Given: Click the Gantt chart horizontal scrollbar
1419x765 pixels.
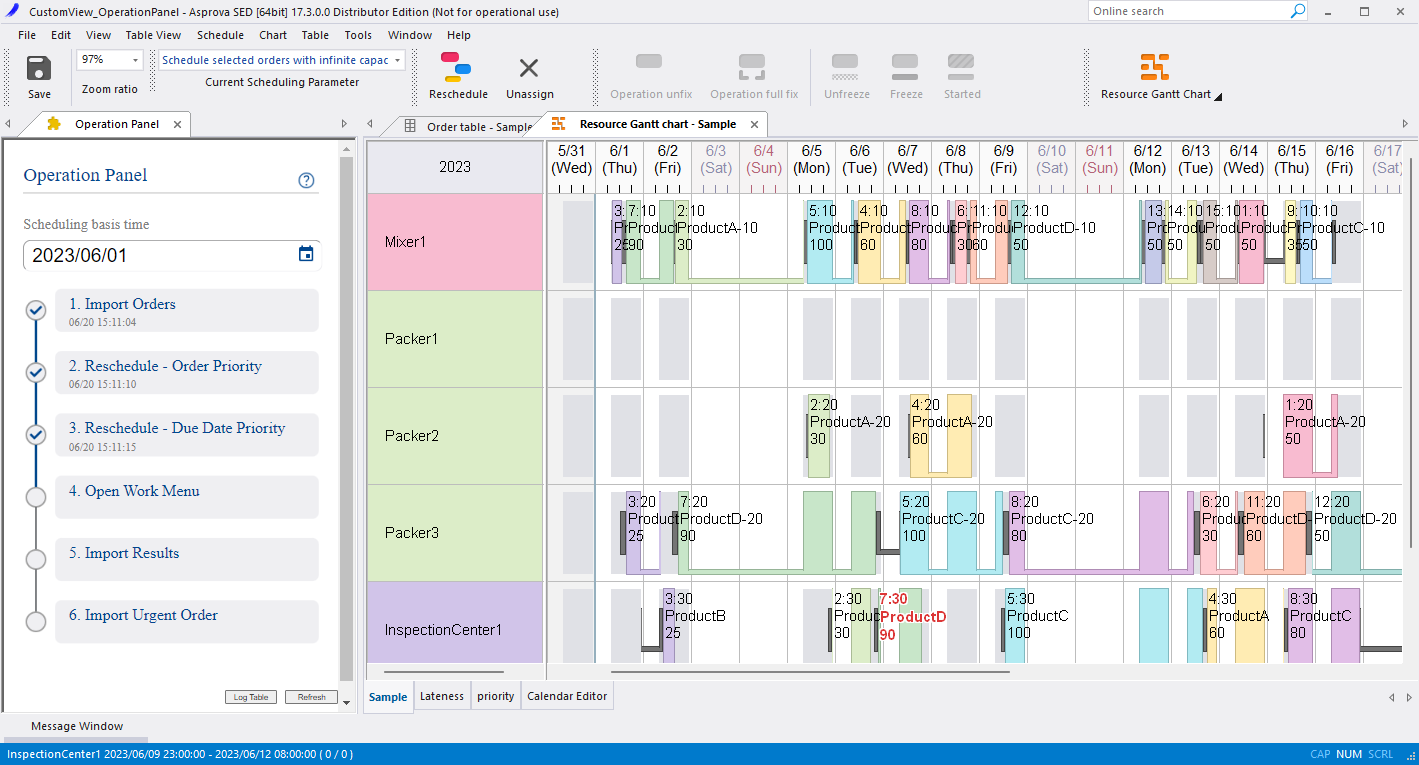Looking at the screenshot, I should click(810, 672).
